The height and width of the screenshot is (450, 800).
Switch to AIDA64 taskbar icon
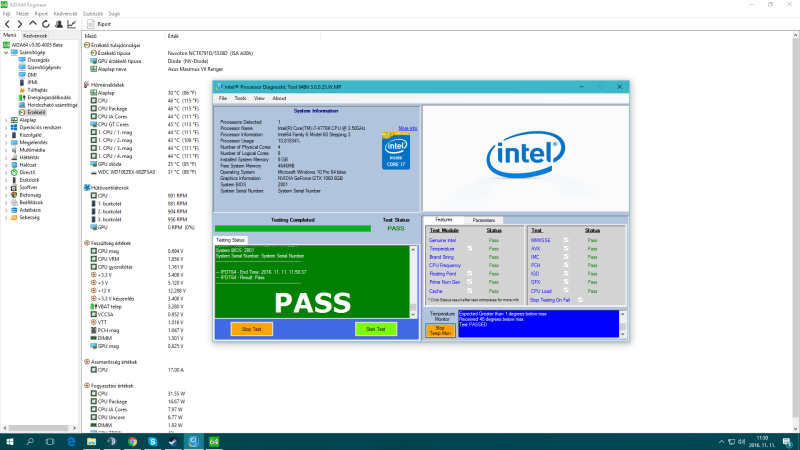click(x=214, y=442)
